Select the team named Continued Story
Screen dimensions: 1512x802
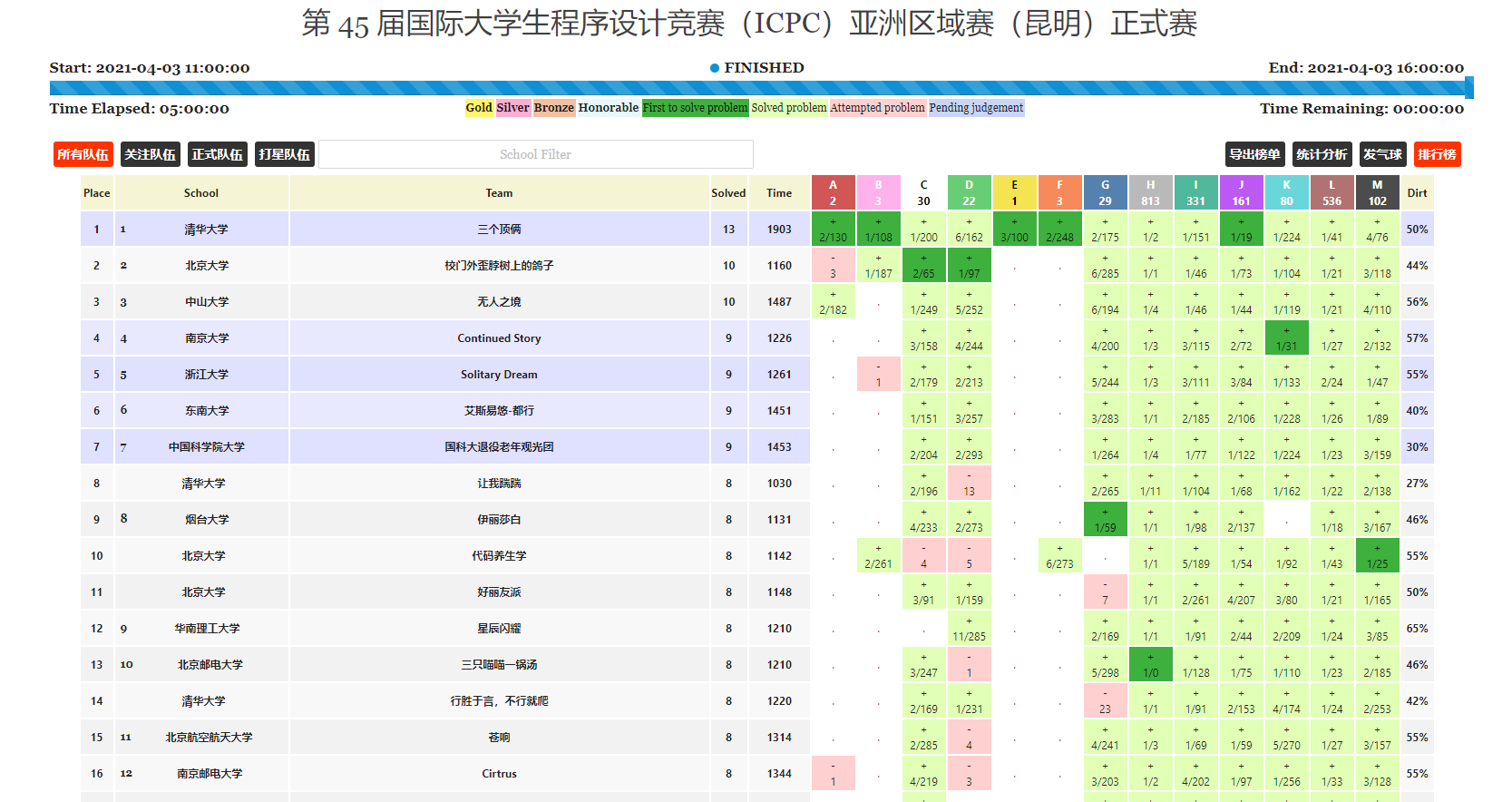tap(499, 338)
